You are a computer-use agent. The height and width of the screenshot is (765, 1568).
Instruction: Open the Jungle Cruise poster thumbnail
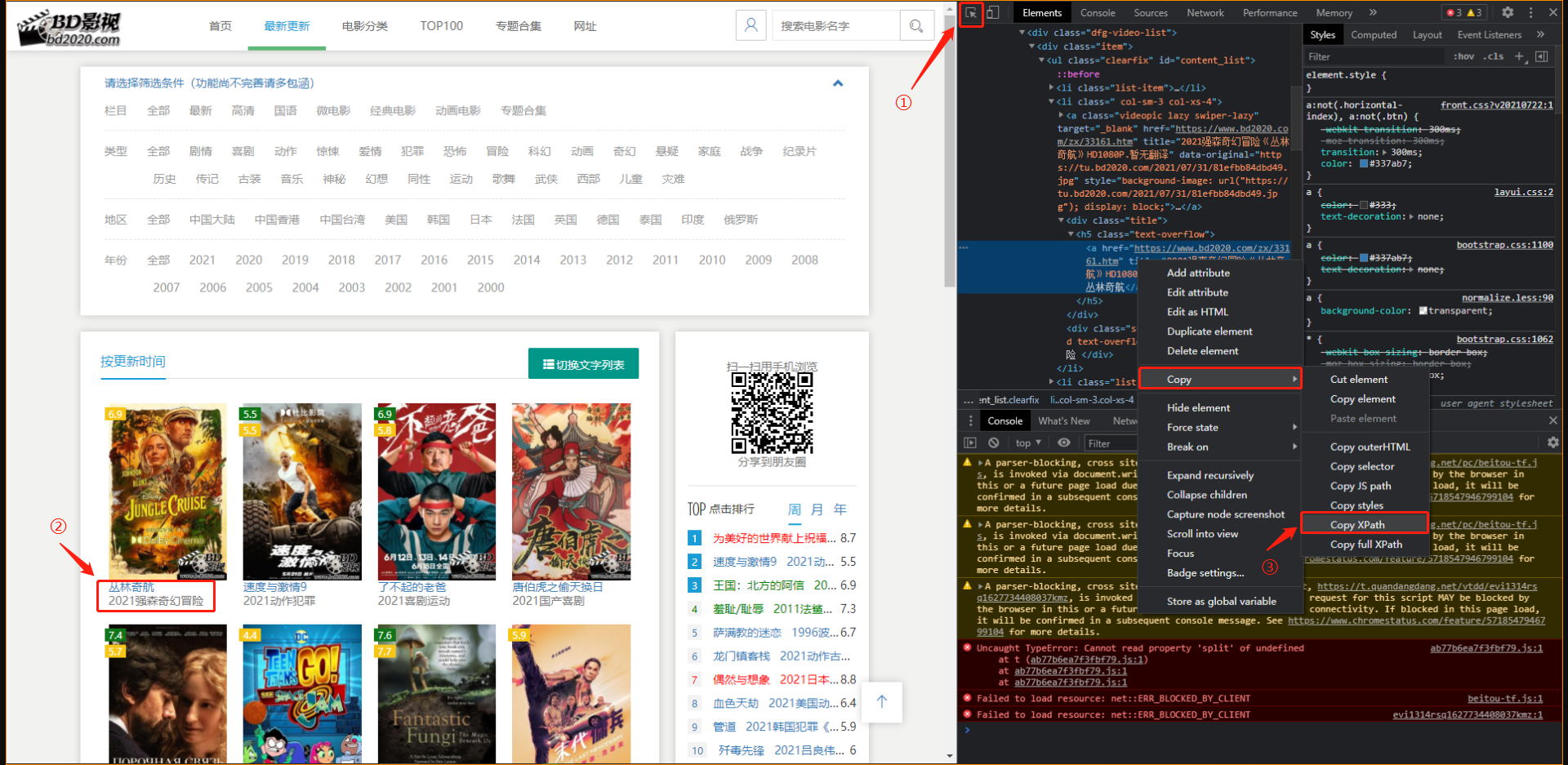click(x=167, y=491)
